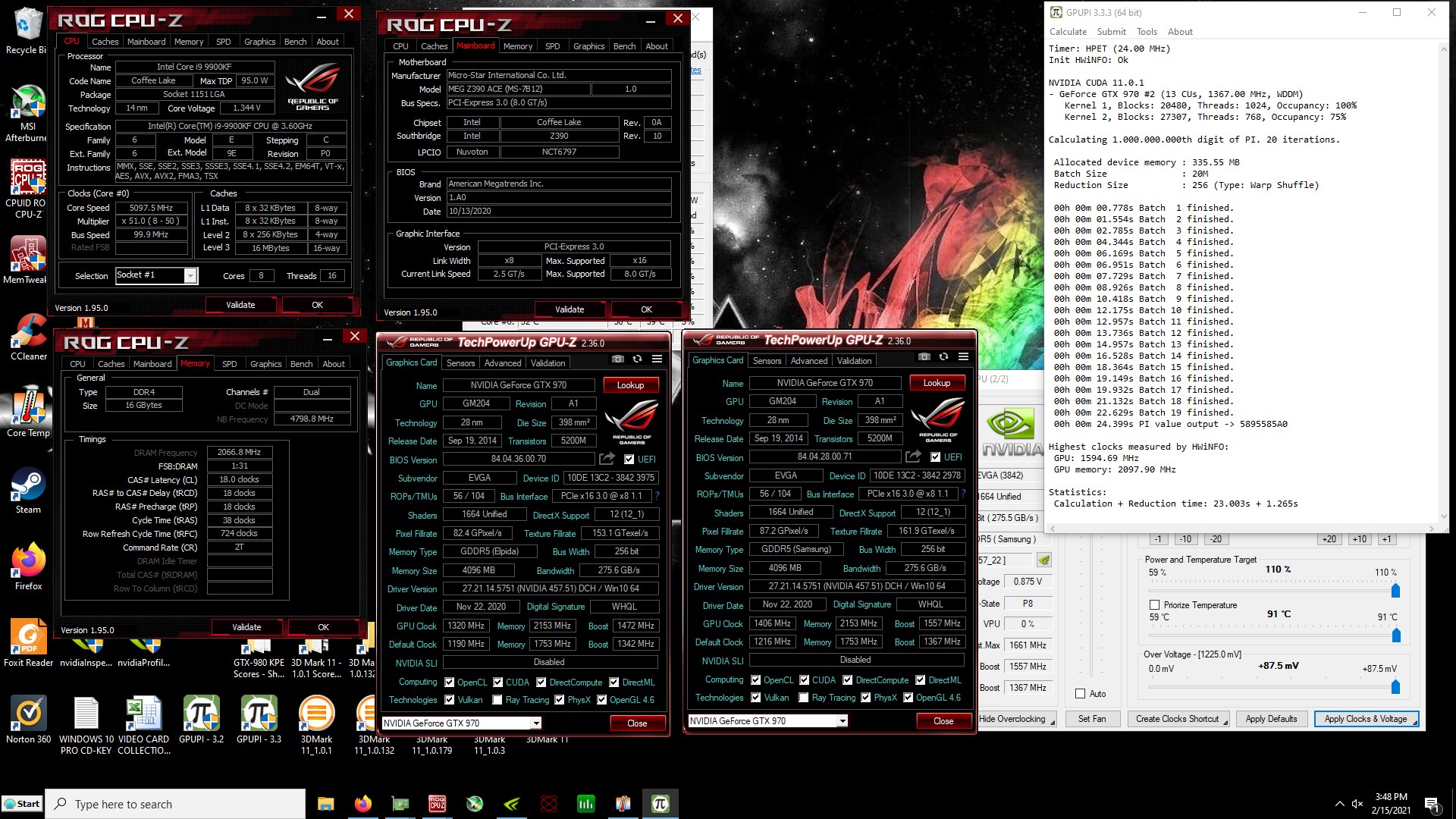Click volume muted icon in system tray

pos(1357,804)
